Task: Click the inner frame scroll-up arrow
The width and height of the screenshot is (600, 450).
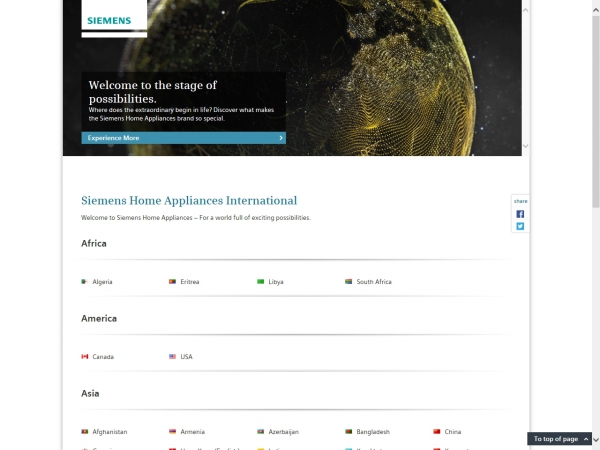Action: [x=525, y=10]
